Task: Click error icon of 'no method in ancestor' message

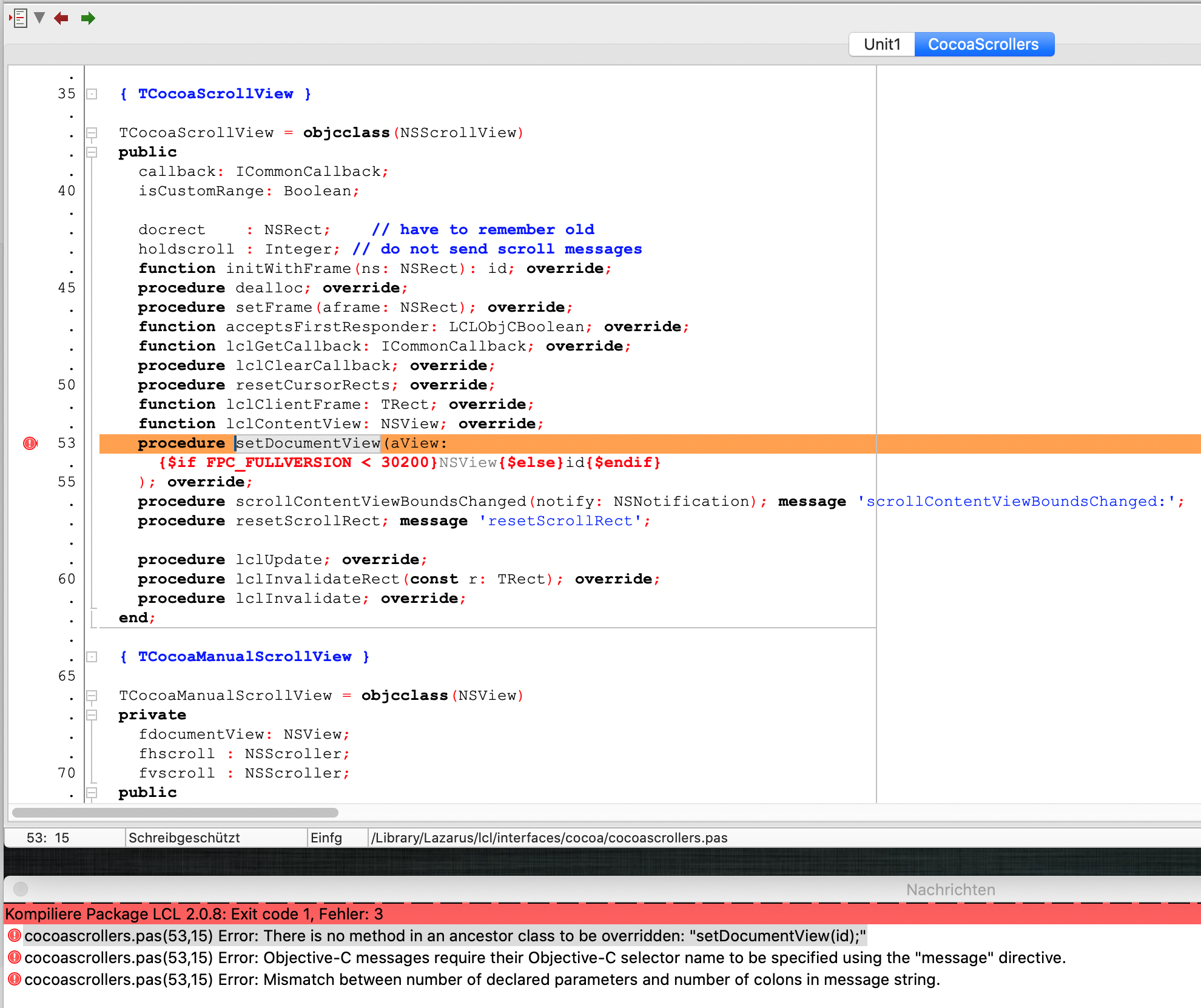Action: click(x=15, y=936)
